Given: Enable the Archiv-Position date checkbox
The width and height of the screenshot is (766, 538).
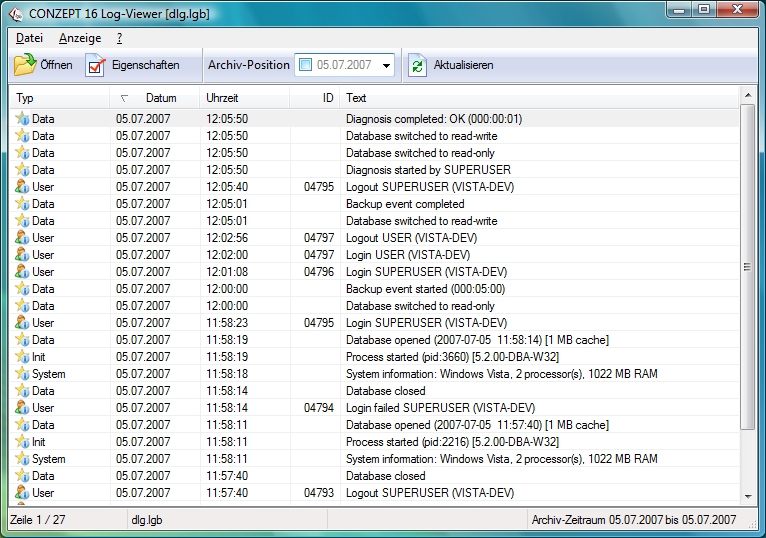Looking at the screenshot, I should tap(305, 65).
